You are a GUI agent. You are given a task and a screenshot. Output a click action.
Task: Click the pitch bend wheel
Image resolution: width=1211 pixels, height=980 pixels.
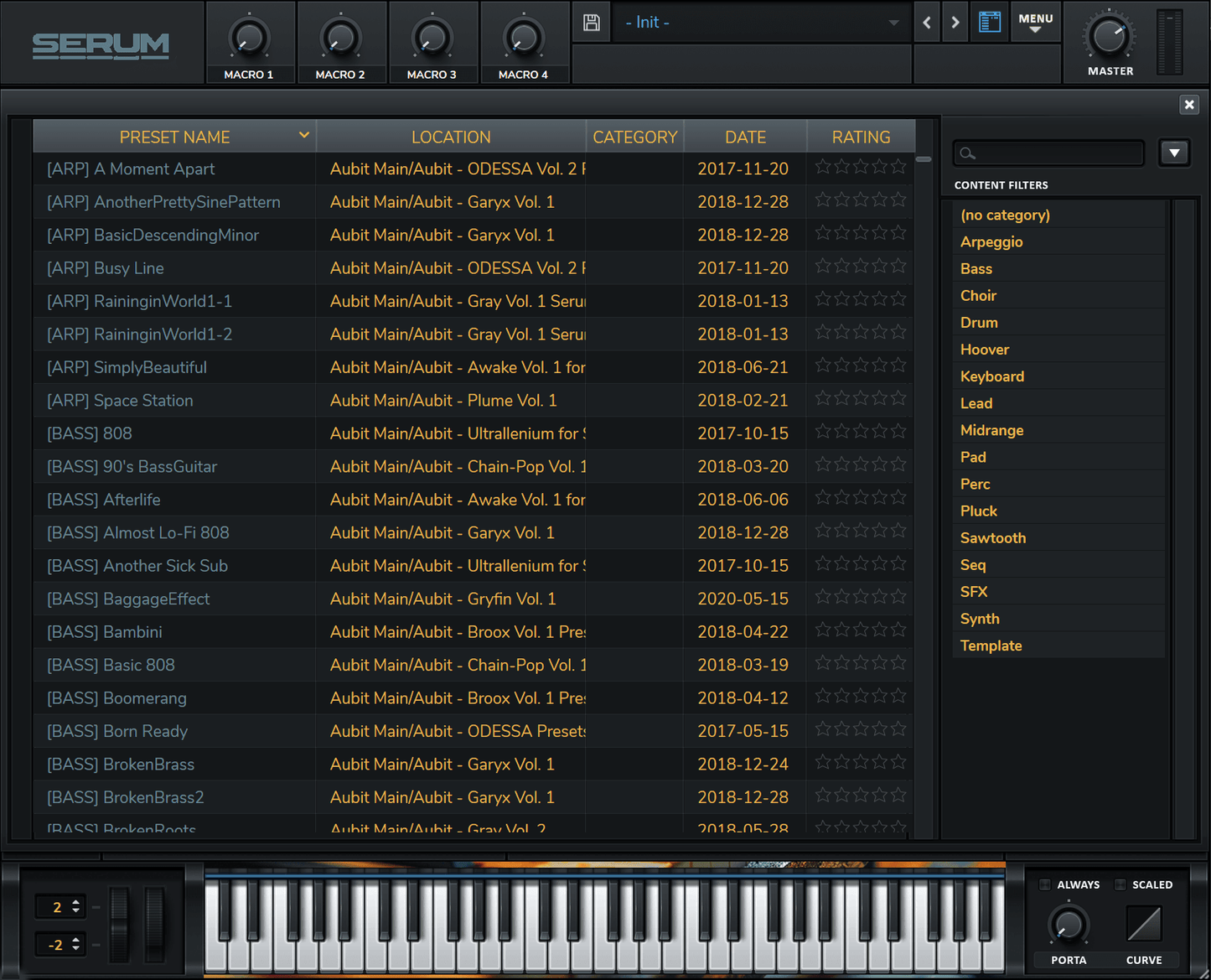tap(119, 924)
